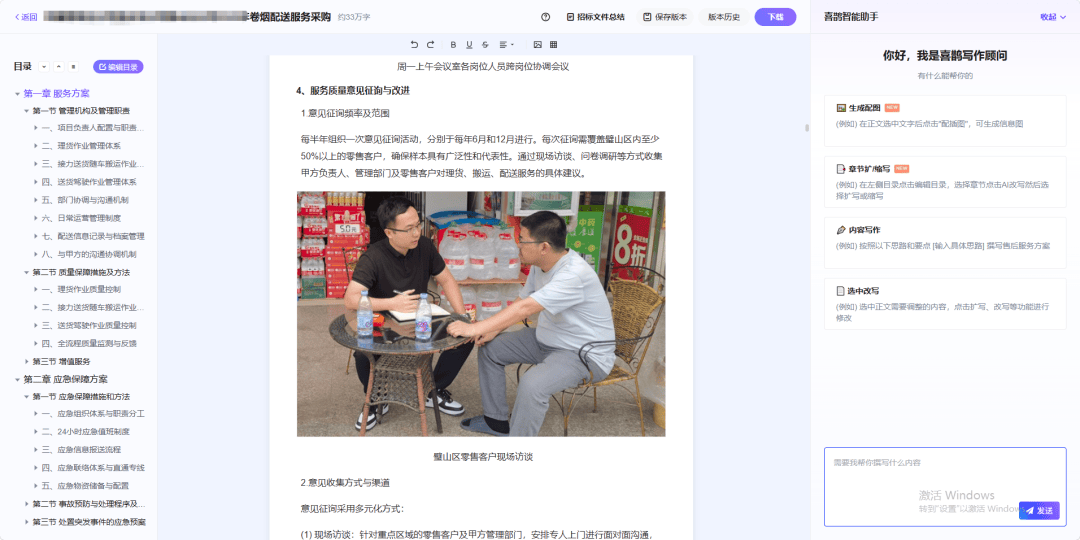Collapse 第一章 服务方案 chapter

click(17, 94)
